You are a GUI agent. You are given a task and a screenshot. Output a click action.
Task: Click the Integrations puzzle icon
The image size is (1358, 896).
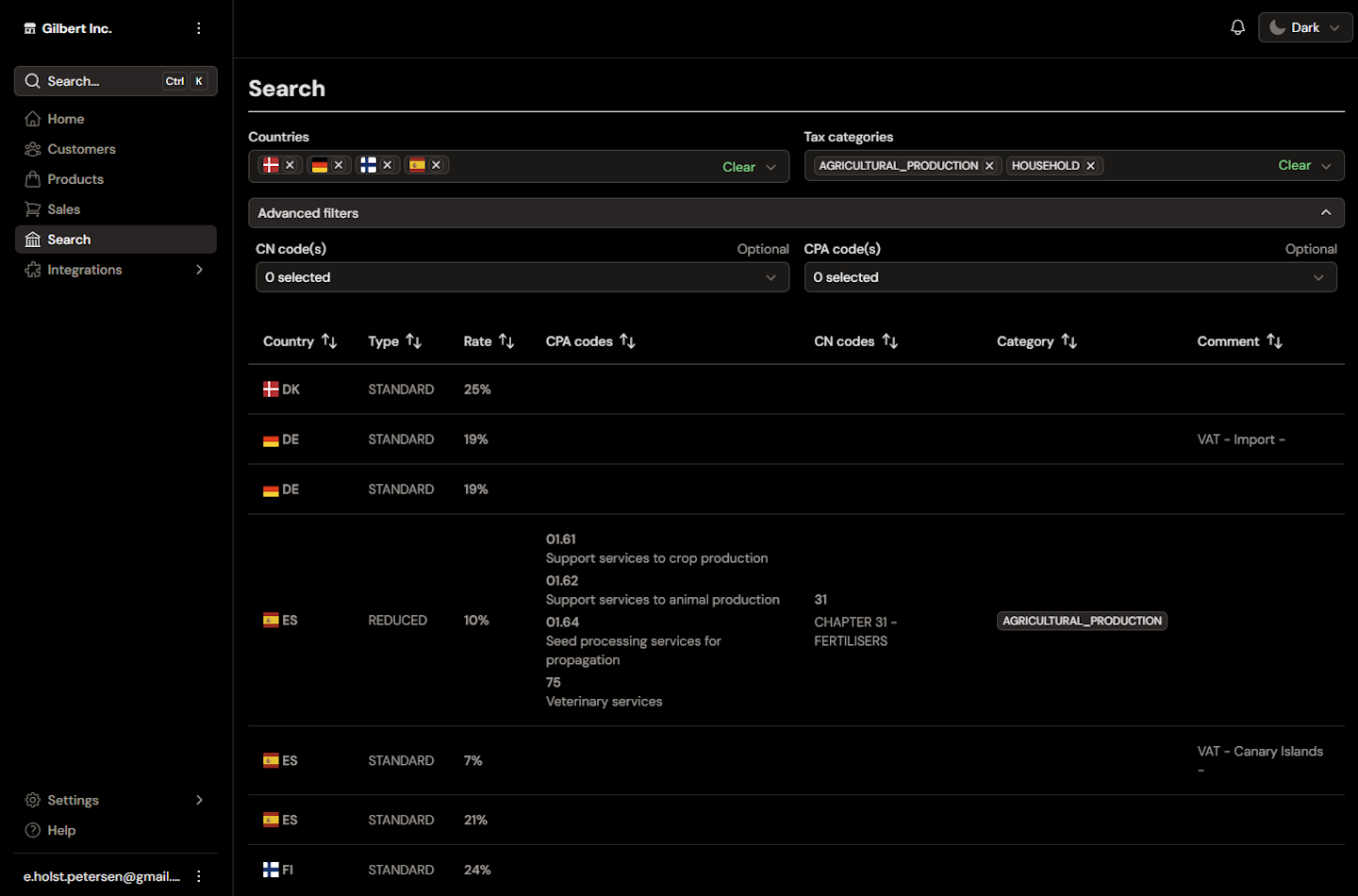click(x=33, y=270)
